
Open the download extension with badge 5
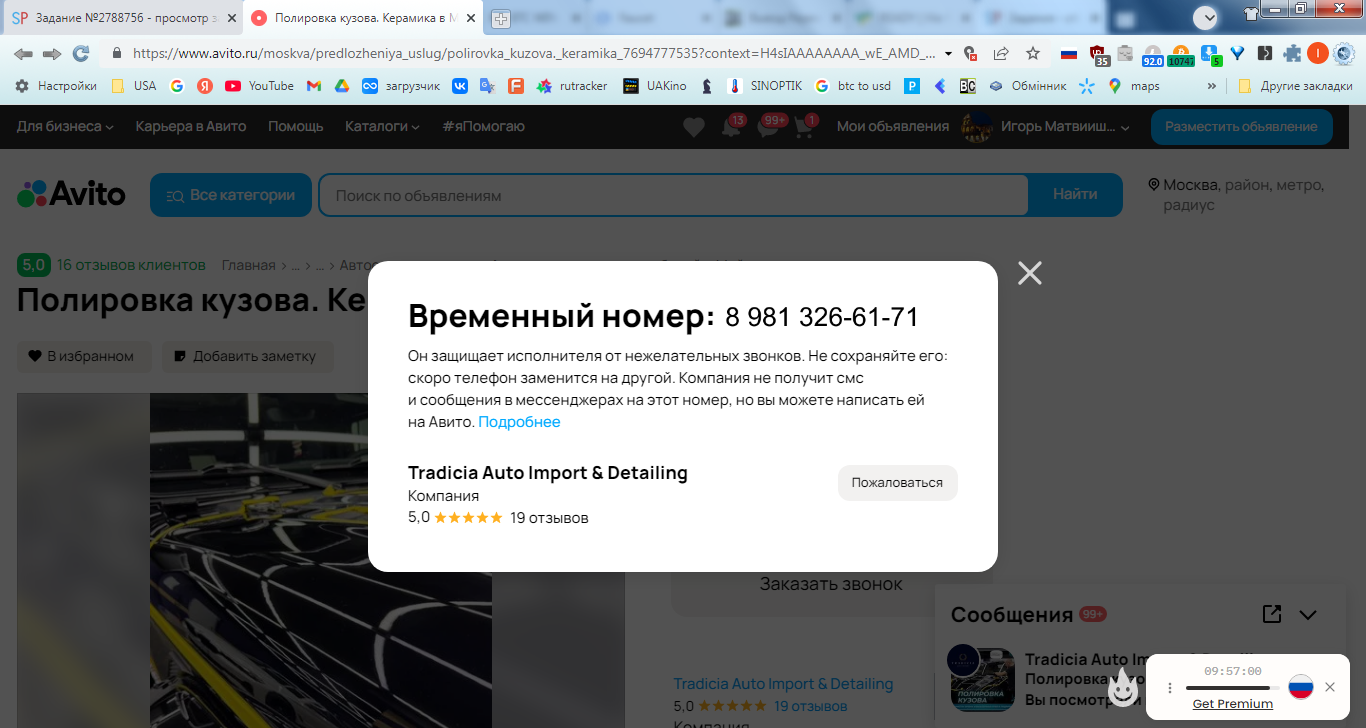tap(1210, 54)
